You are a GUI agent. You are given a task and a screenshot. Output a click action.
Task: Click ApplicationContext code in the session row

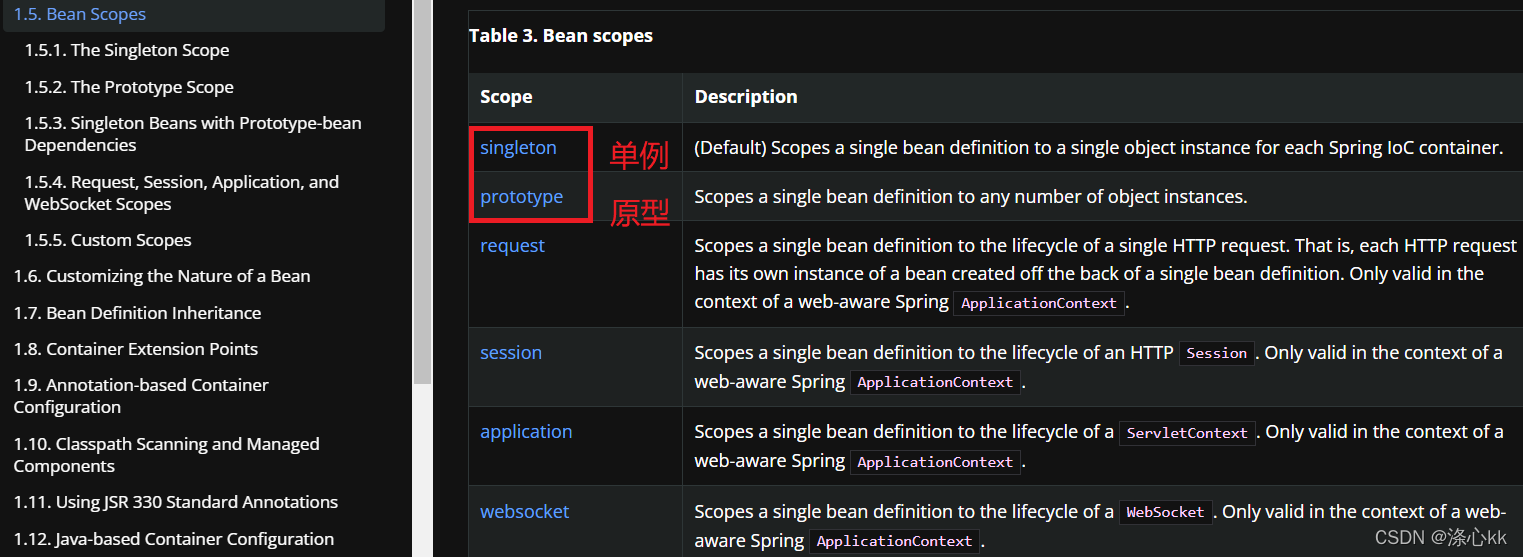click(x=935, y=382)
